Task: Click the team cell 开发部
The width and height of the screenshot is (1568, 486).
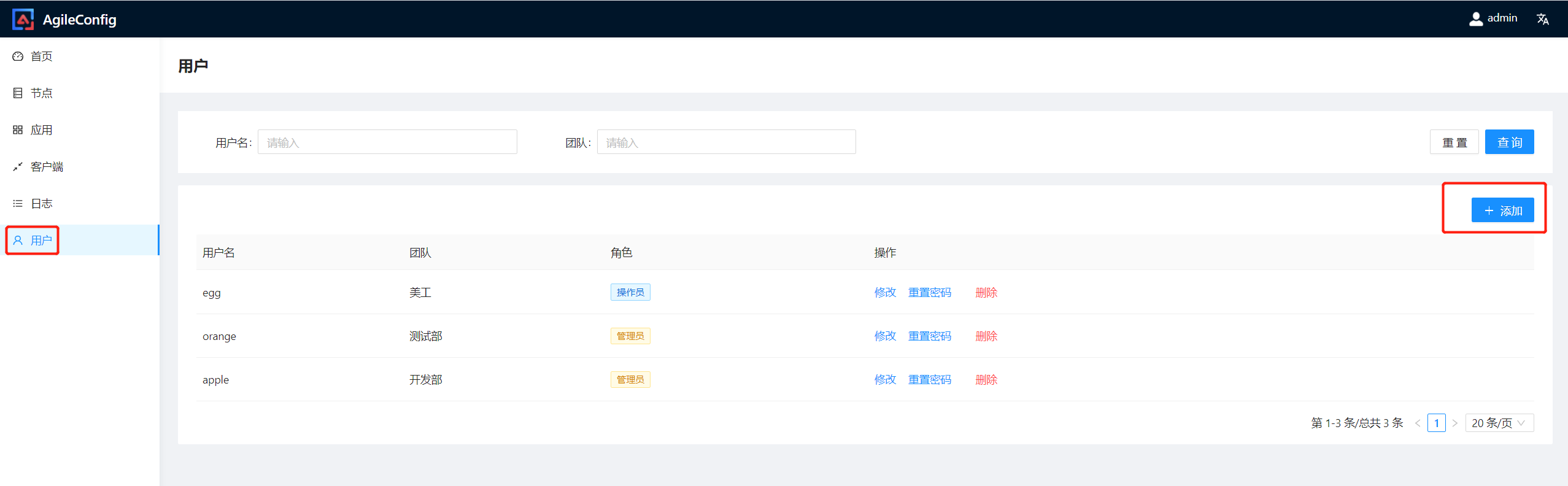Action: 426,379
